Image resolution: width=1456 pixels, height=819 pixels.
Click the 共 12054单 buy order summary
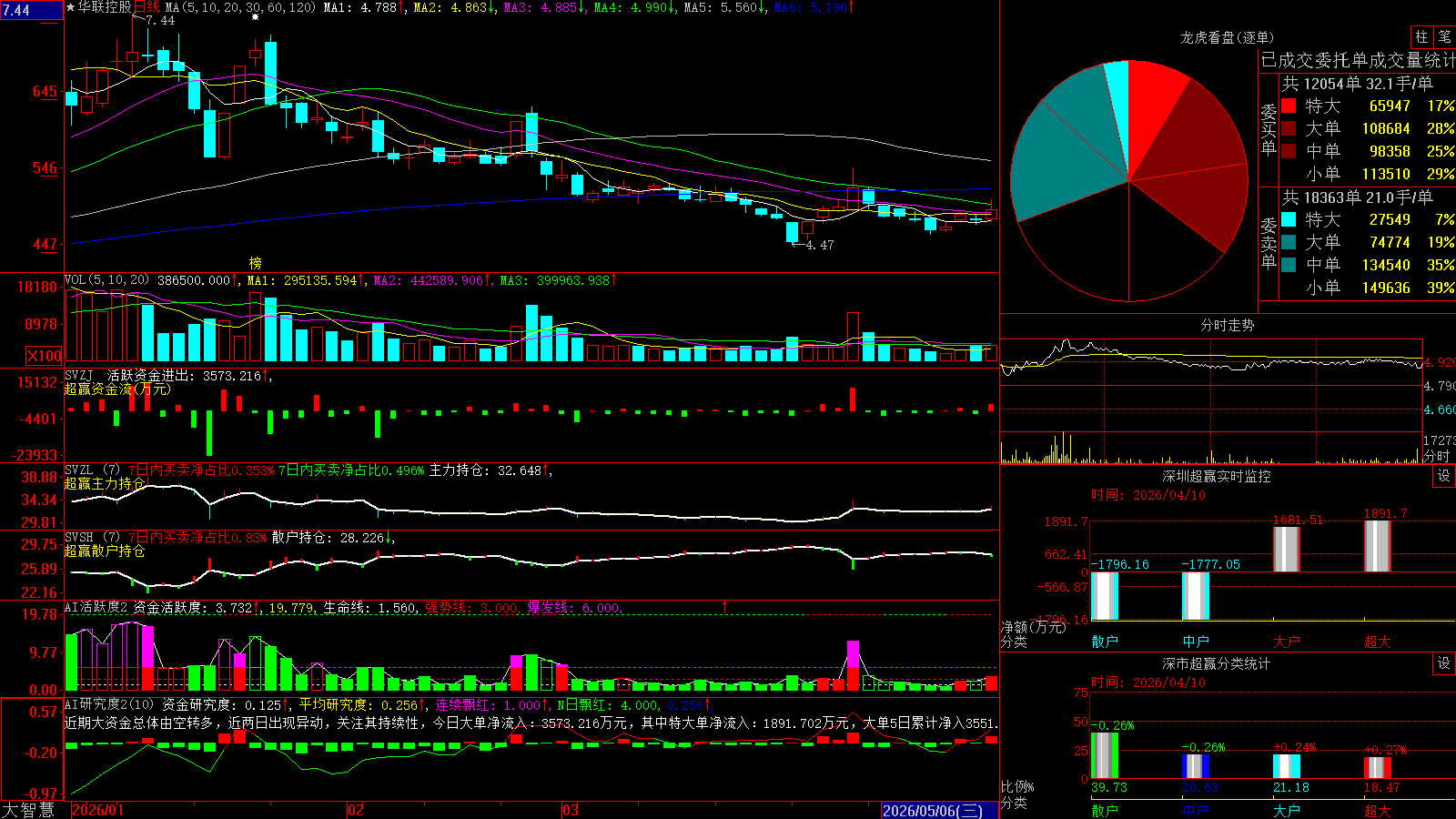point(1357,83)
